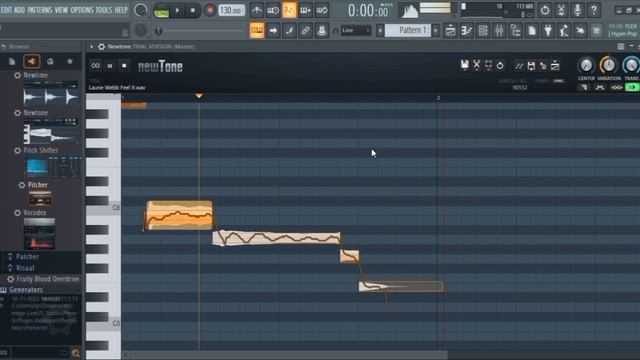Click Newtone record circle icon

click(500, 65)
